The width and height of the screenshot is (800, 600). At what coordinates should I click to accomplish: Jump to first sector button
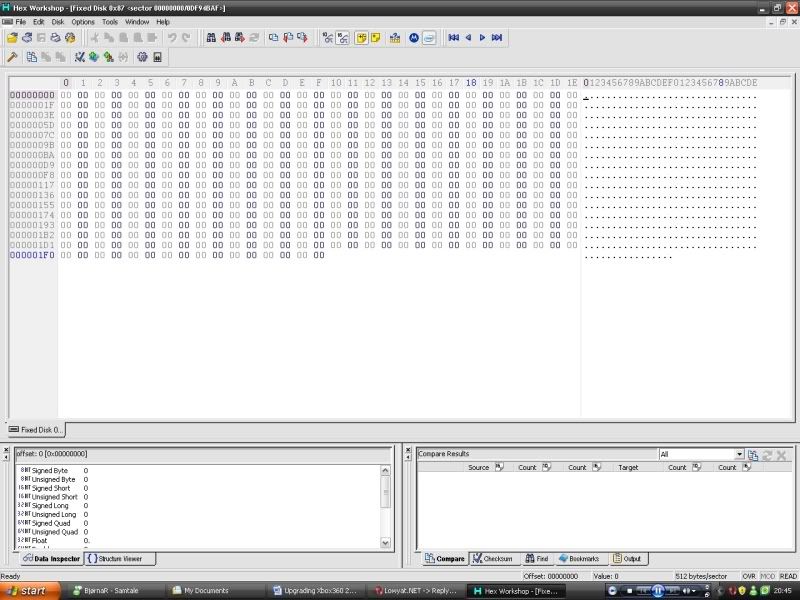(453, 38)
